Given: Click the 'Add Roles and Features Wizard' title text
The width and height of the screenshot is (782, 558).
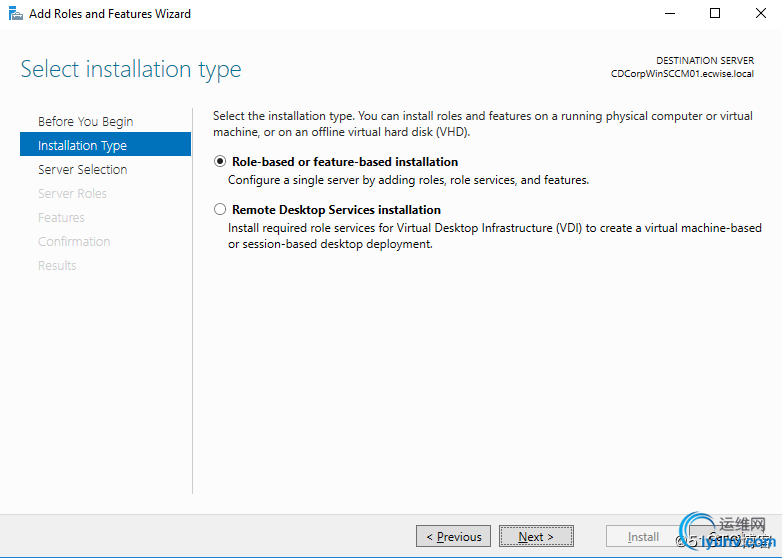Looking at the screenshot, I should coord(110,14).
